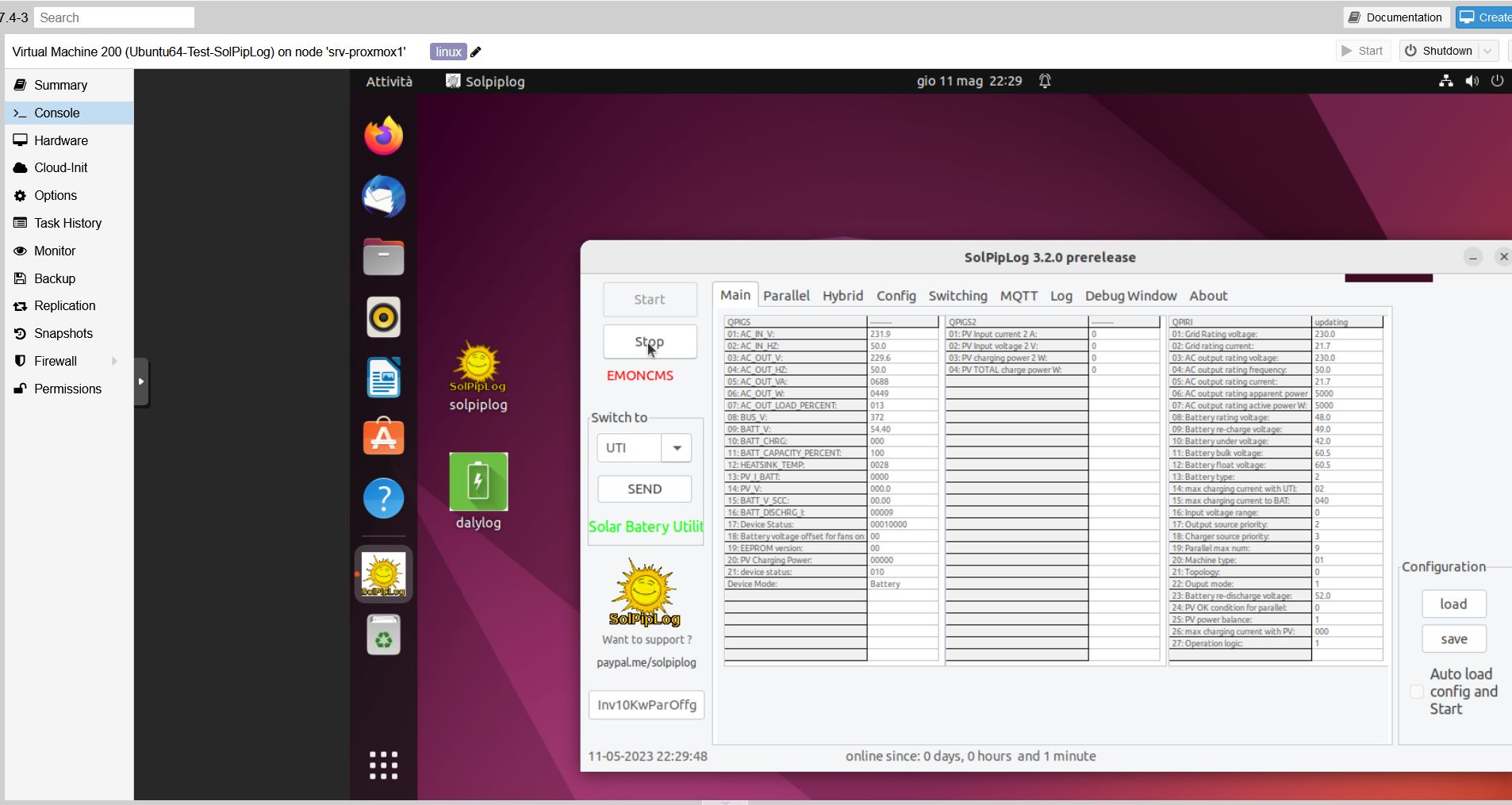Screen dimensions: 1512x805
Task: Open Cloud-Init in Proxmox sidebar
Action: pyautogui.click(x=69, y=167)
